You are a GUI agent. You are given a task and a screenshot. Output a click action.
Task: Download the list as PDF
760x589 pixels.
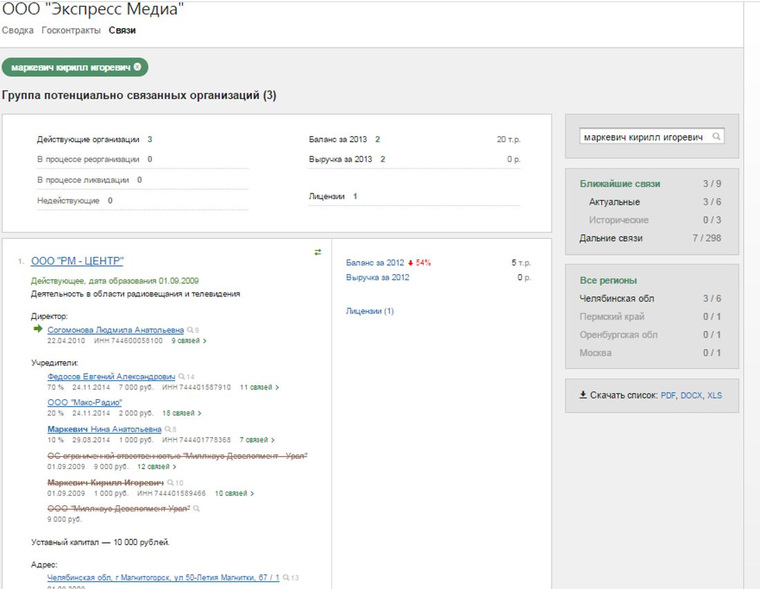coord(668,395)
